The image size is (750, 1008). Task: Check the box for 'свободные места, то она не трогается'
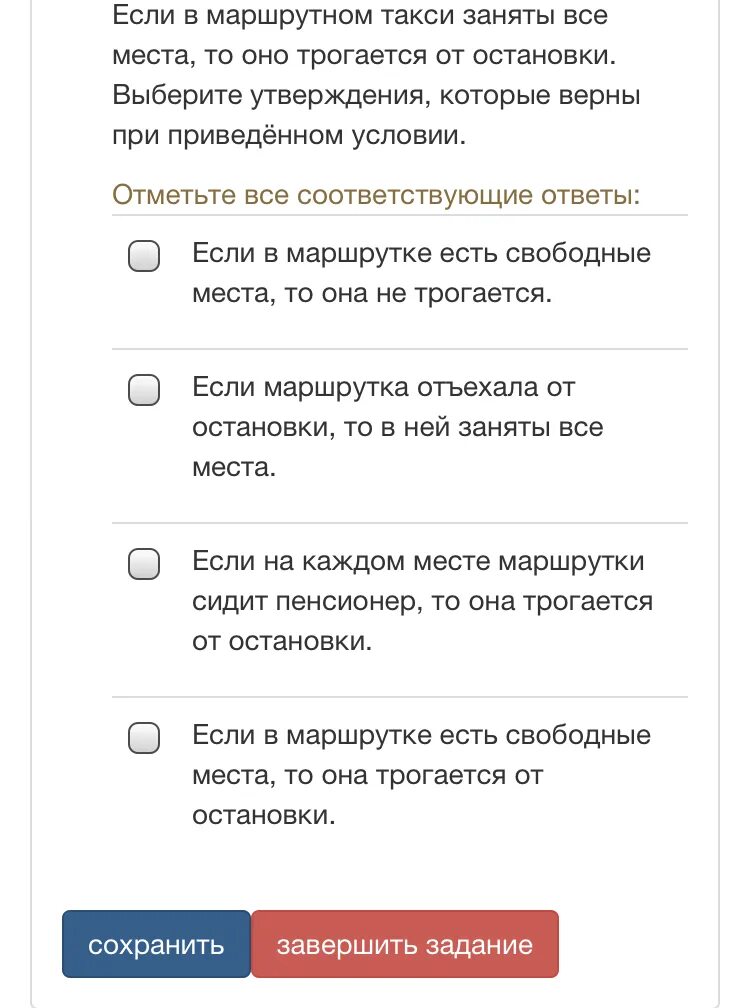click(x=144, y=256)
